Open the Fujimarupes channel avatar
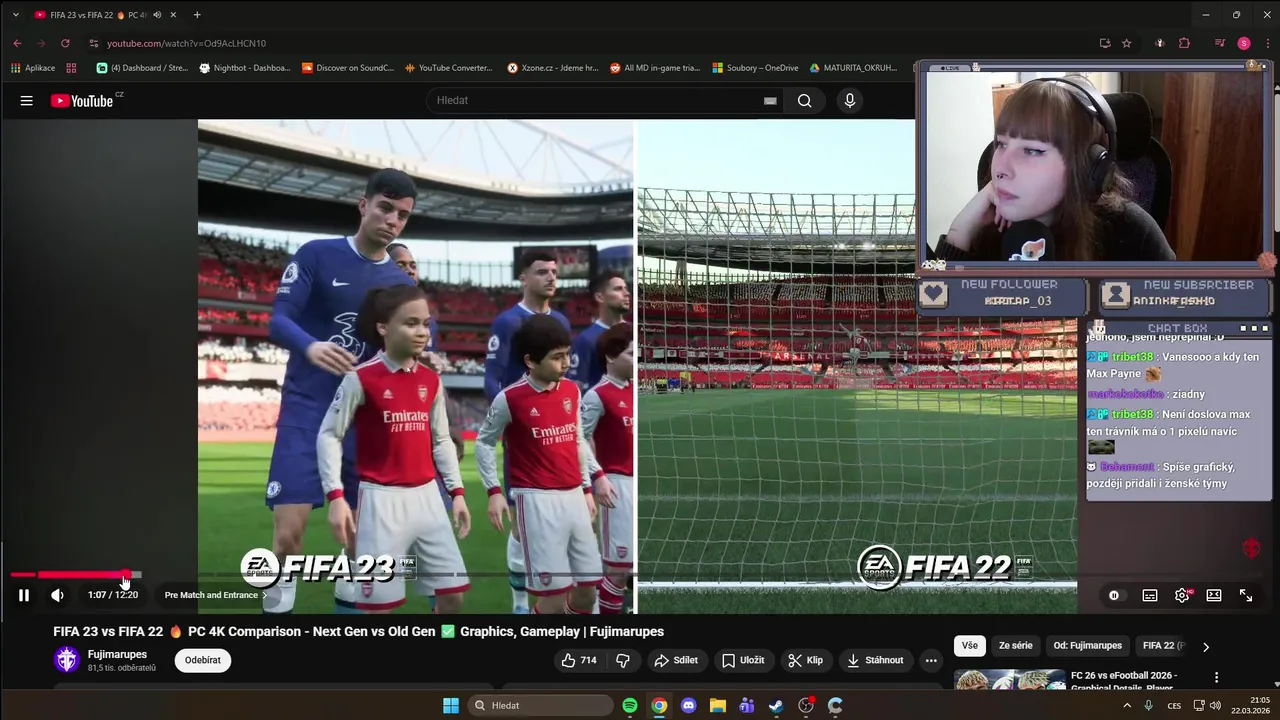Viewport: 1280px width, 720px height. coord(67,660)
